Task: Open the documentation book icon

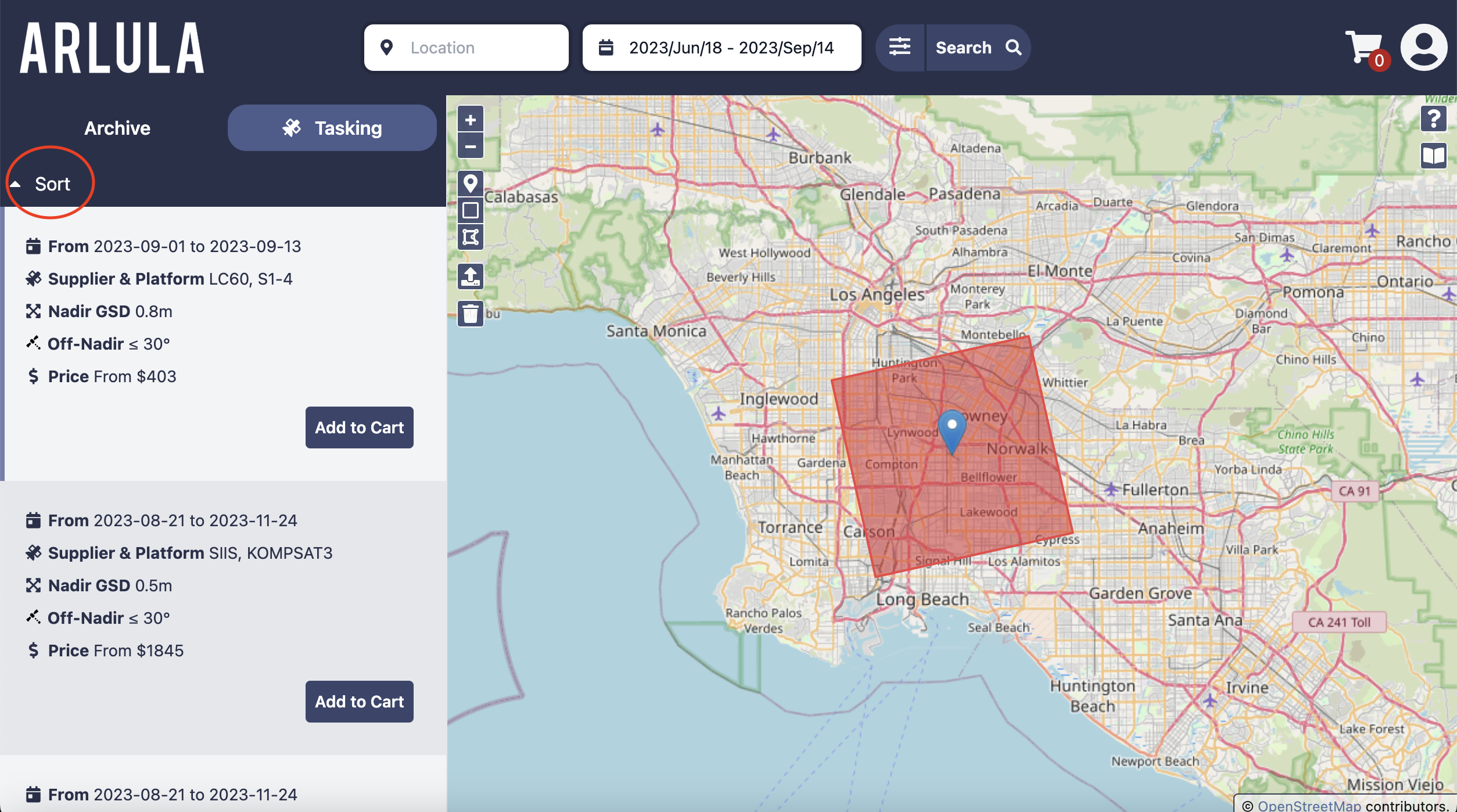Action: coord(1433,156)
